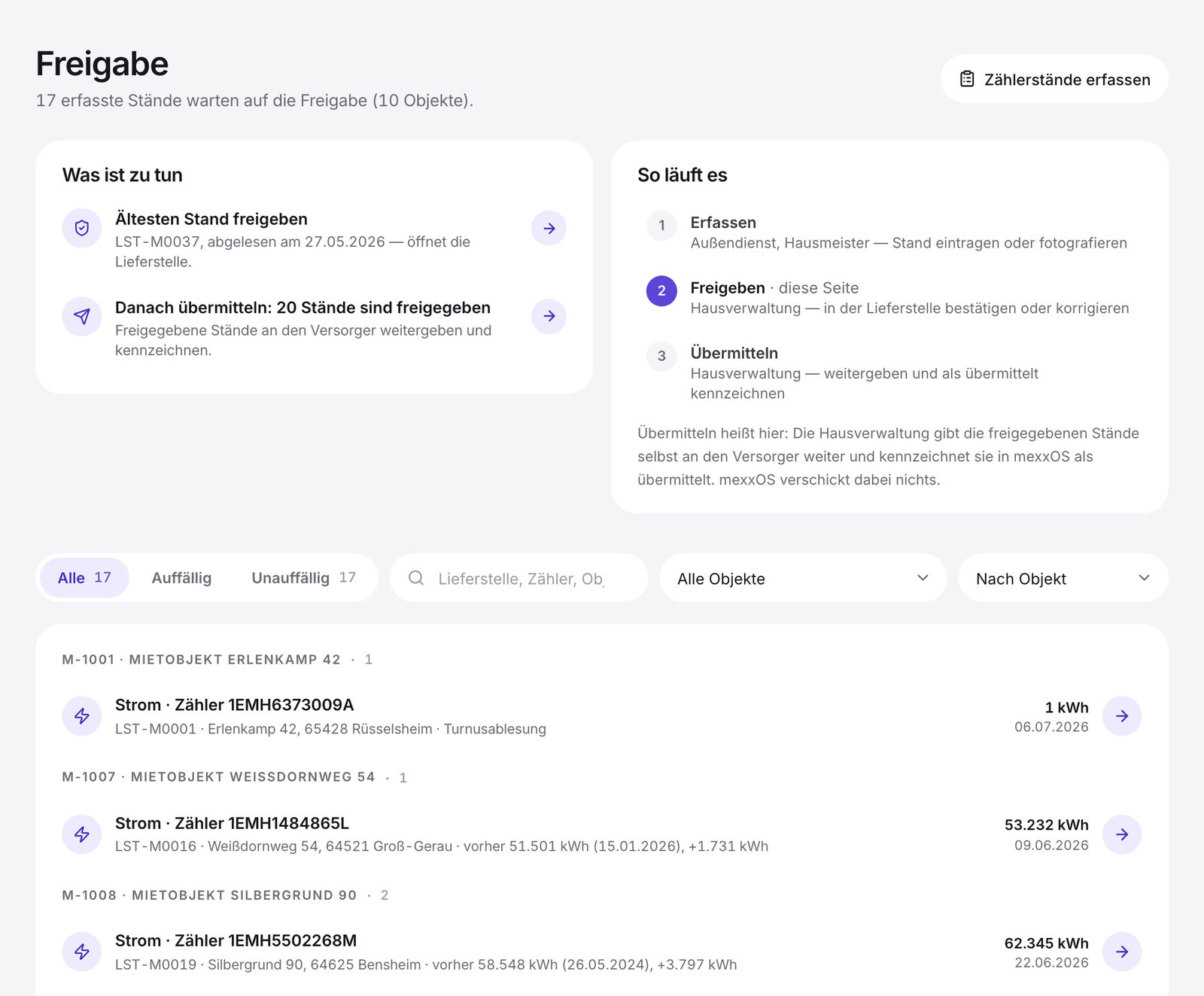Click lightning icon for Zähler 1EMH6373009A
Screen dimensions: 1204x996
[x=82, y=716]
